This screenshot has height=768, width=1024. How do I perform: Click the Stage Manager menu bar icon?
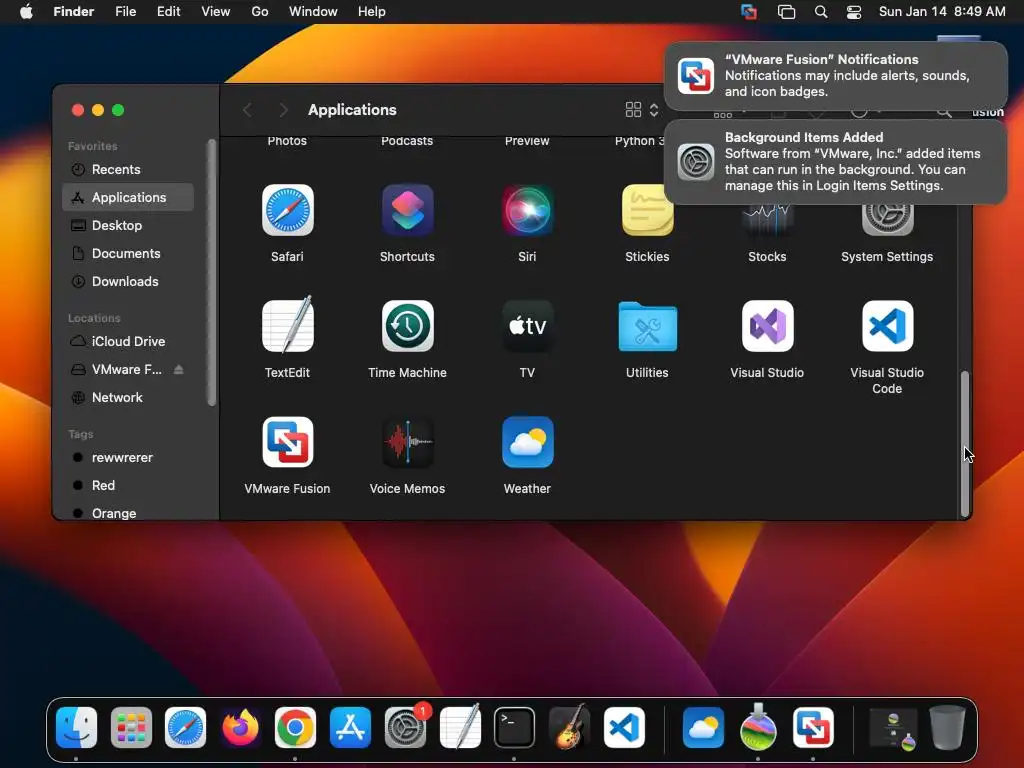[786, 12]
